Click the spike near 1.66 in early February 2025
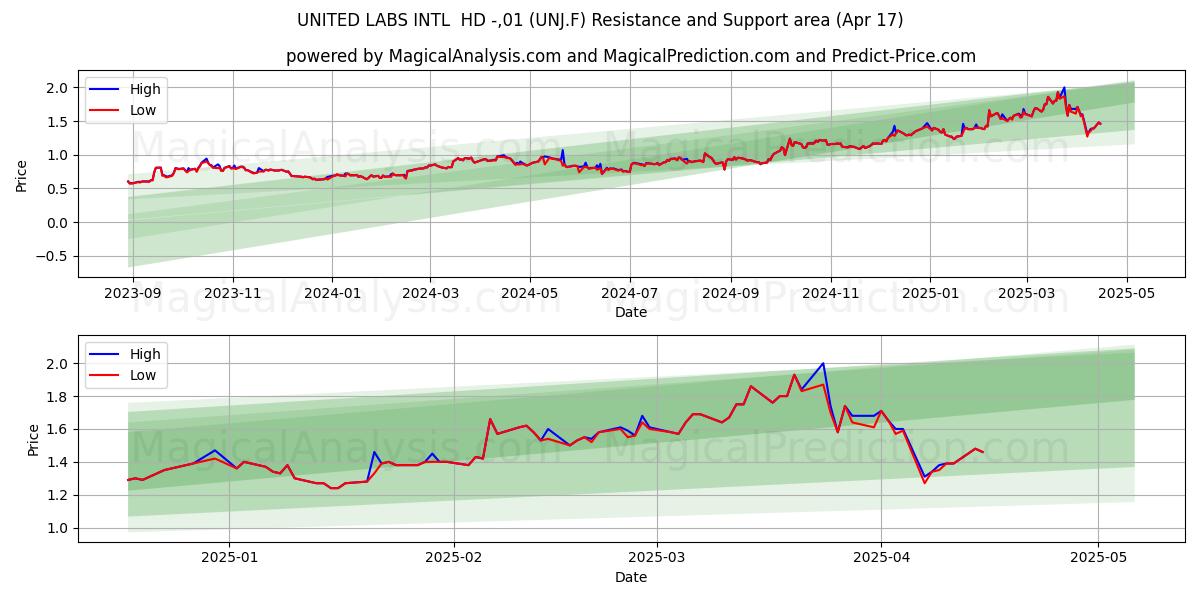This screenshot has height=600, width=1200. click(x=490, y=419)
